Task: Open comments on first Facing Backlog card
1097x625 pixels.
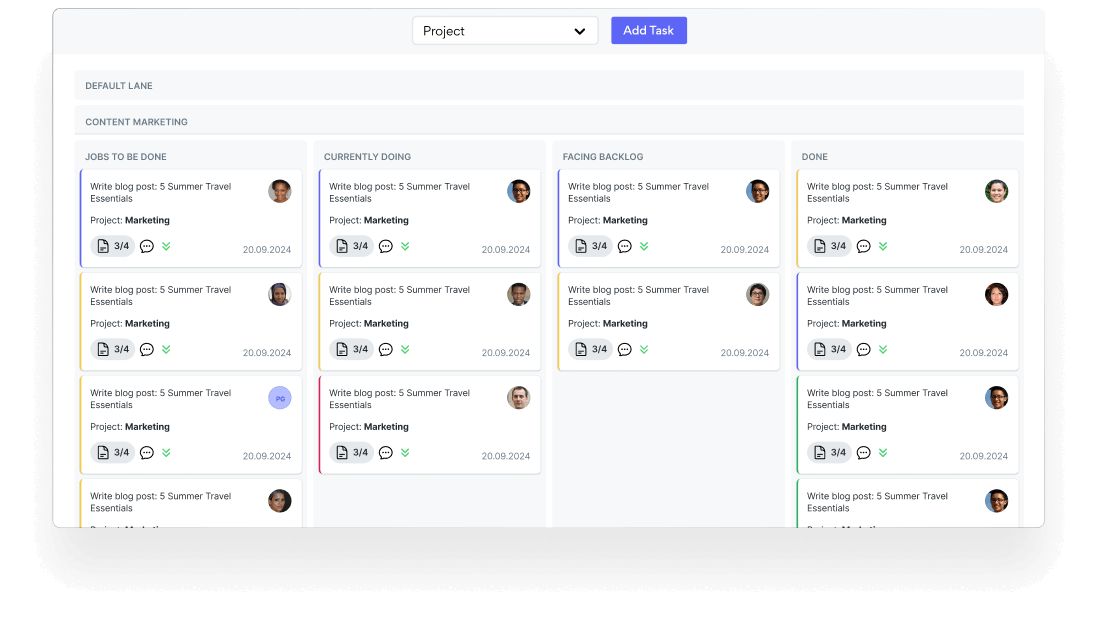Action: [625, 246]
